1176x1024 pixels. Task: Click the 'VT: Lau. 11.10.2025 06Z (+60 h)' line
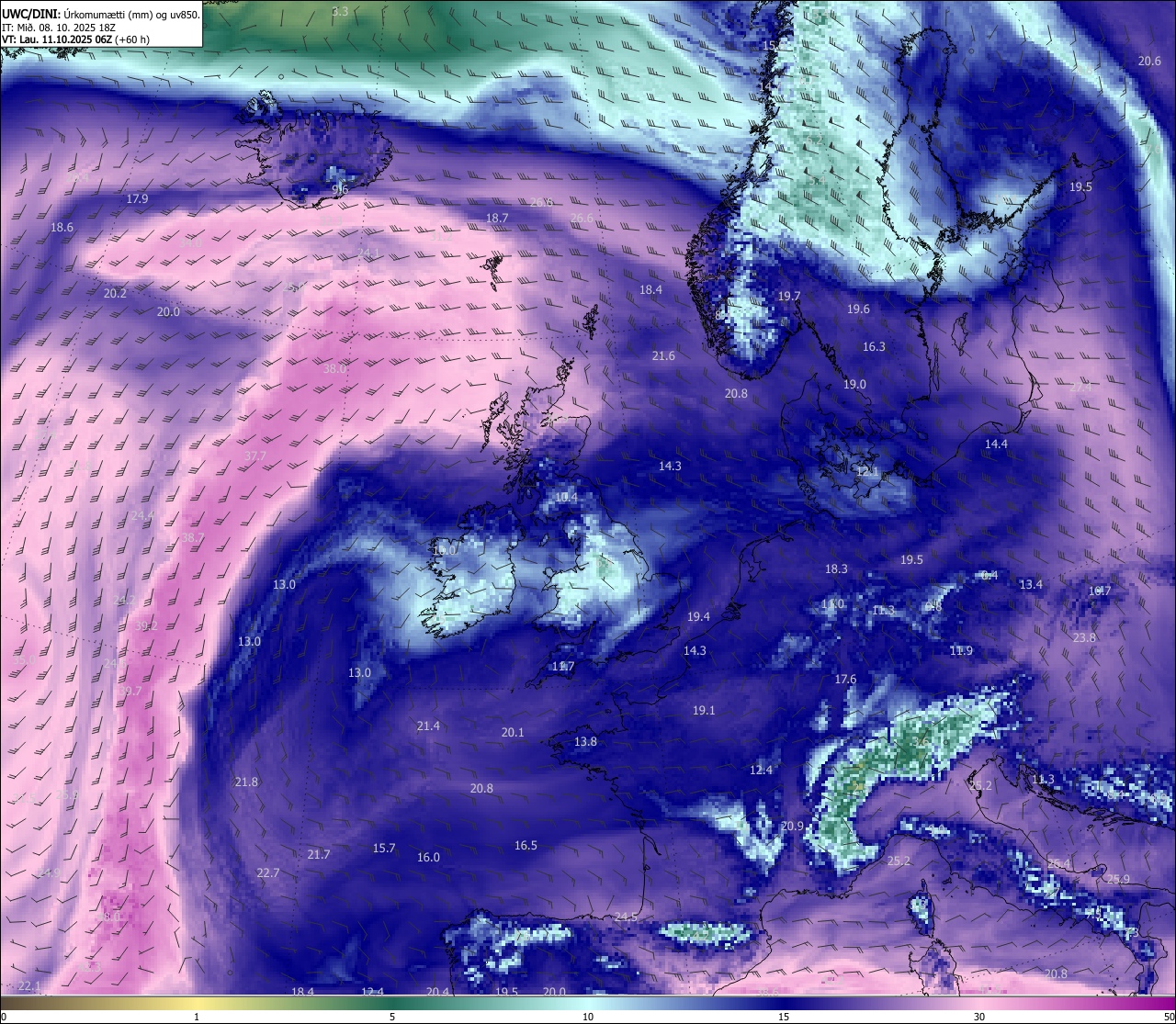[75, 39]
